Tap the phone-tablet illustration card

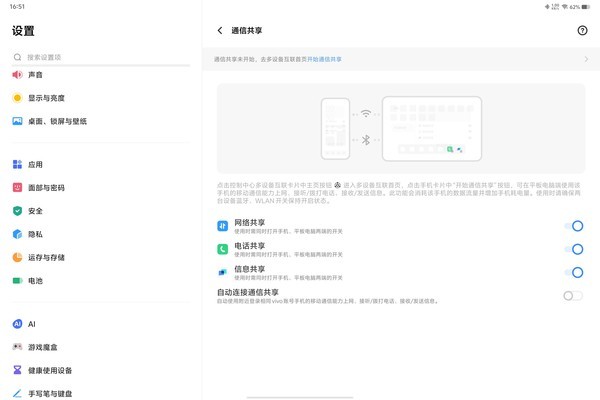pos(401,128)
